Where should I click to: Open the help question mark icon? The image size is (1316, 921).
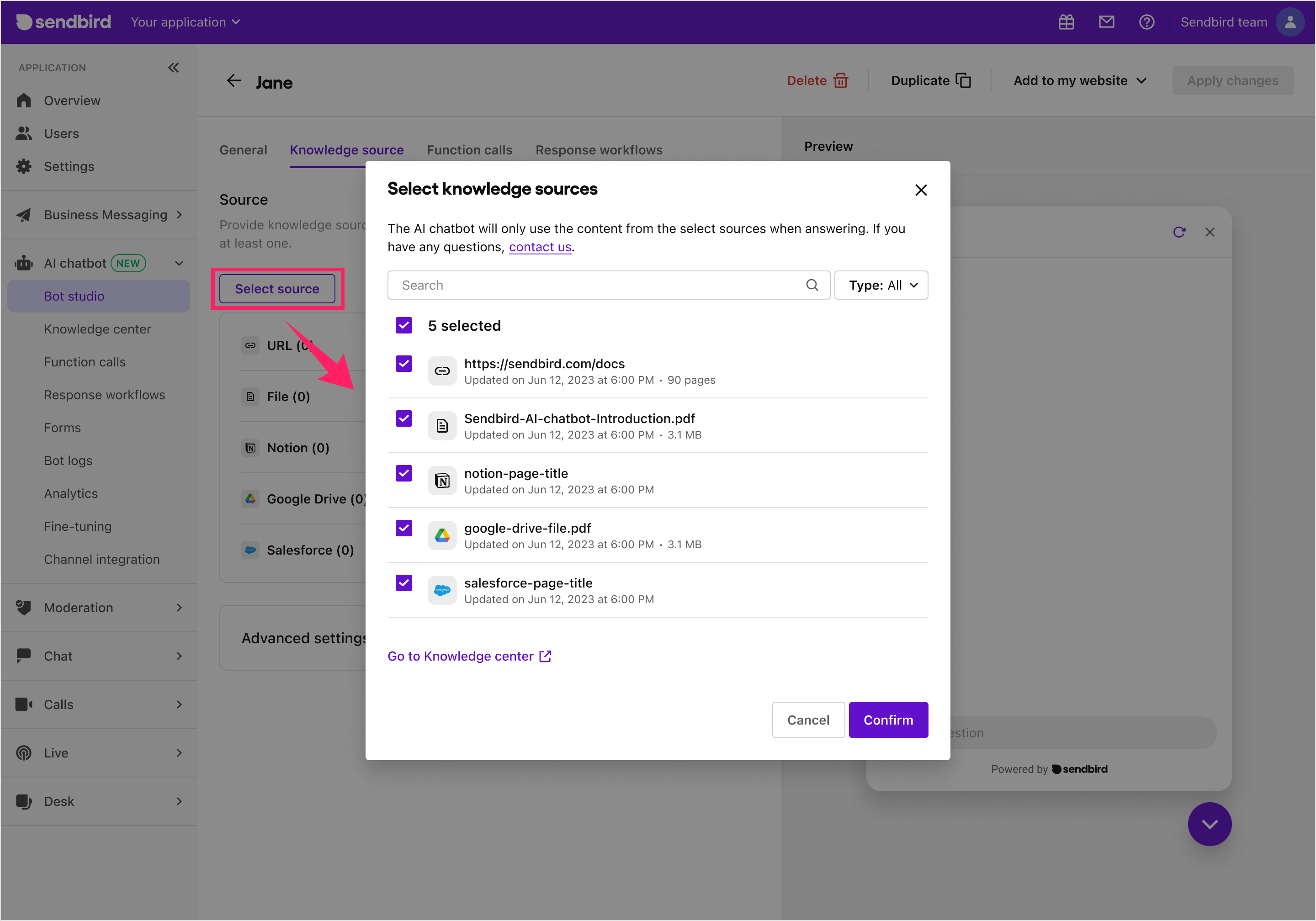point(1146,22)
